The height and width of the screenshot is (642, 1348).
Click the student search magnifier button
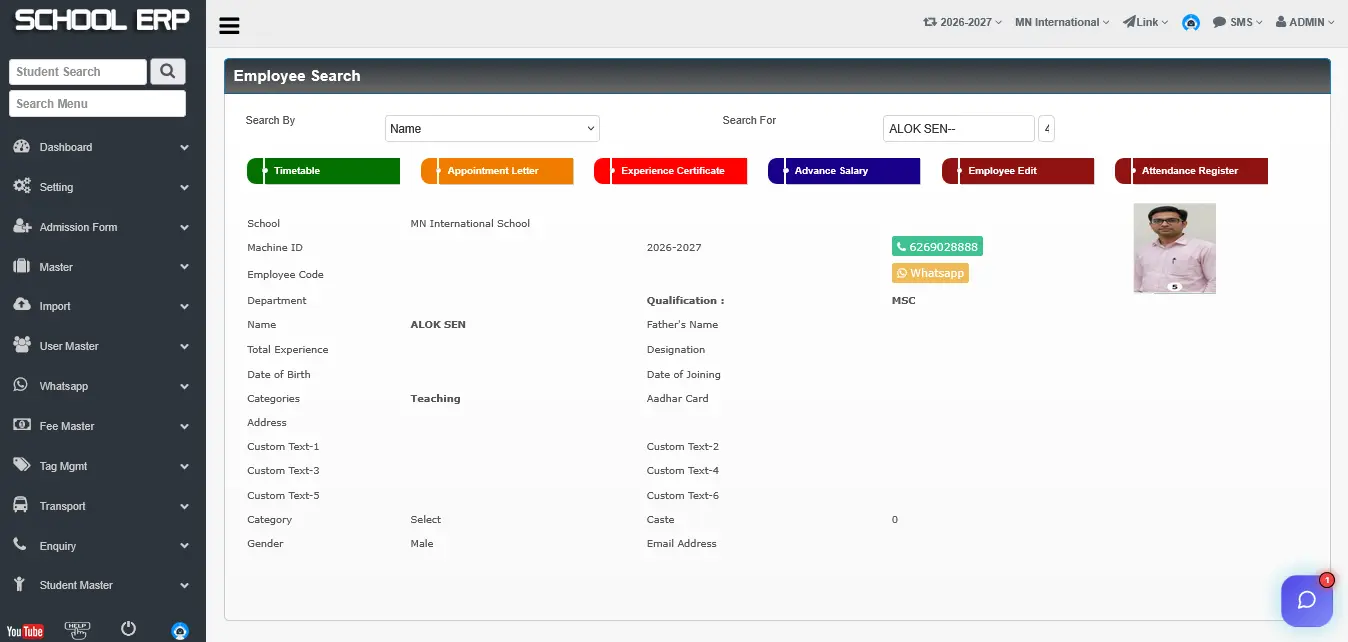pos(168,71)
